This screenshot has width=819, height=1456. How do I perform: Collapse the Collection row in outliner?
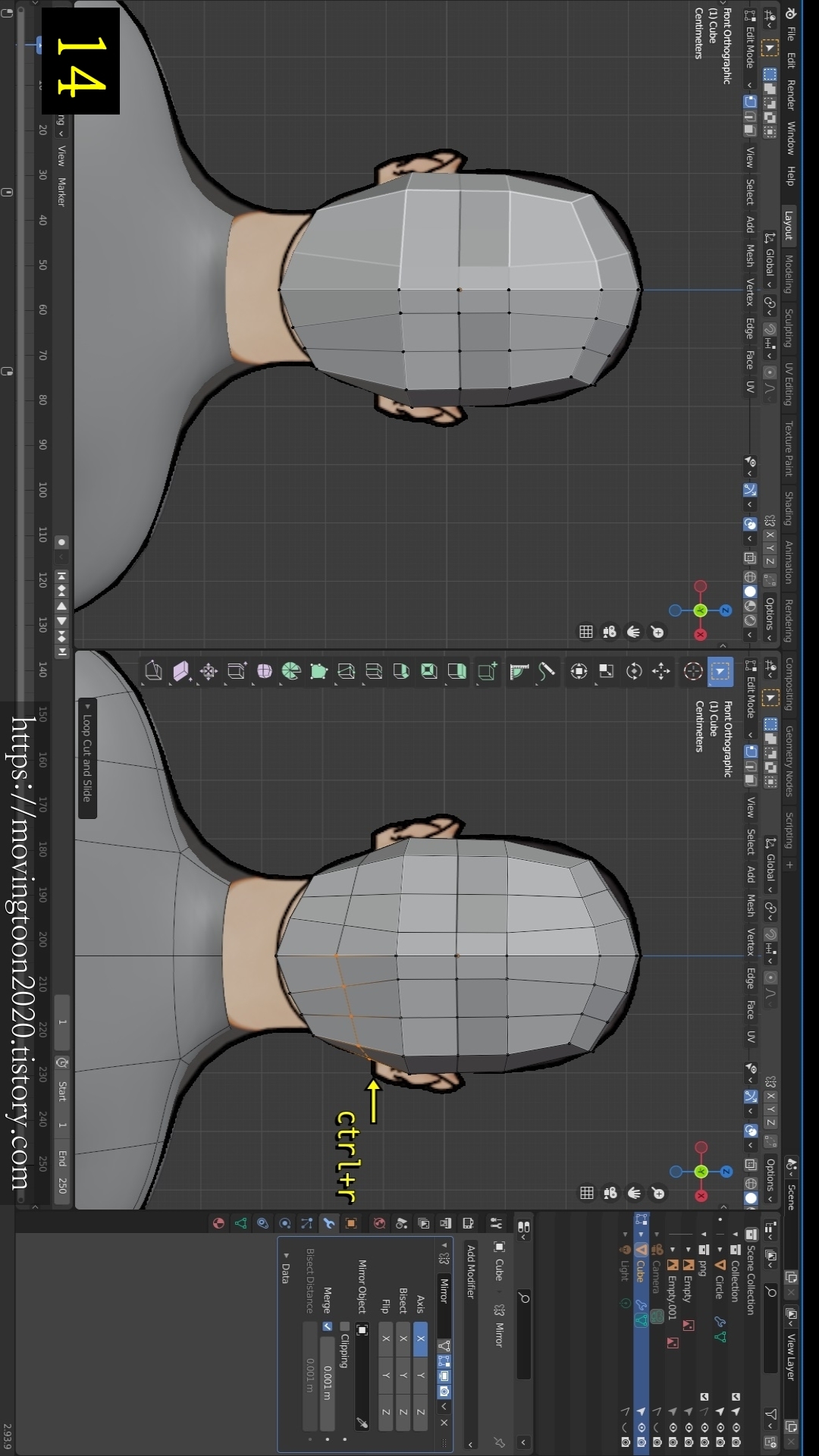tap(735, 1234)
